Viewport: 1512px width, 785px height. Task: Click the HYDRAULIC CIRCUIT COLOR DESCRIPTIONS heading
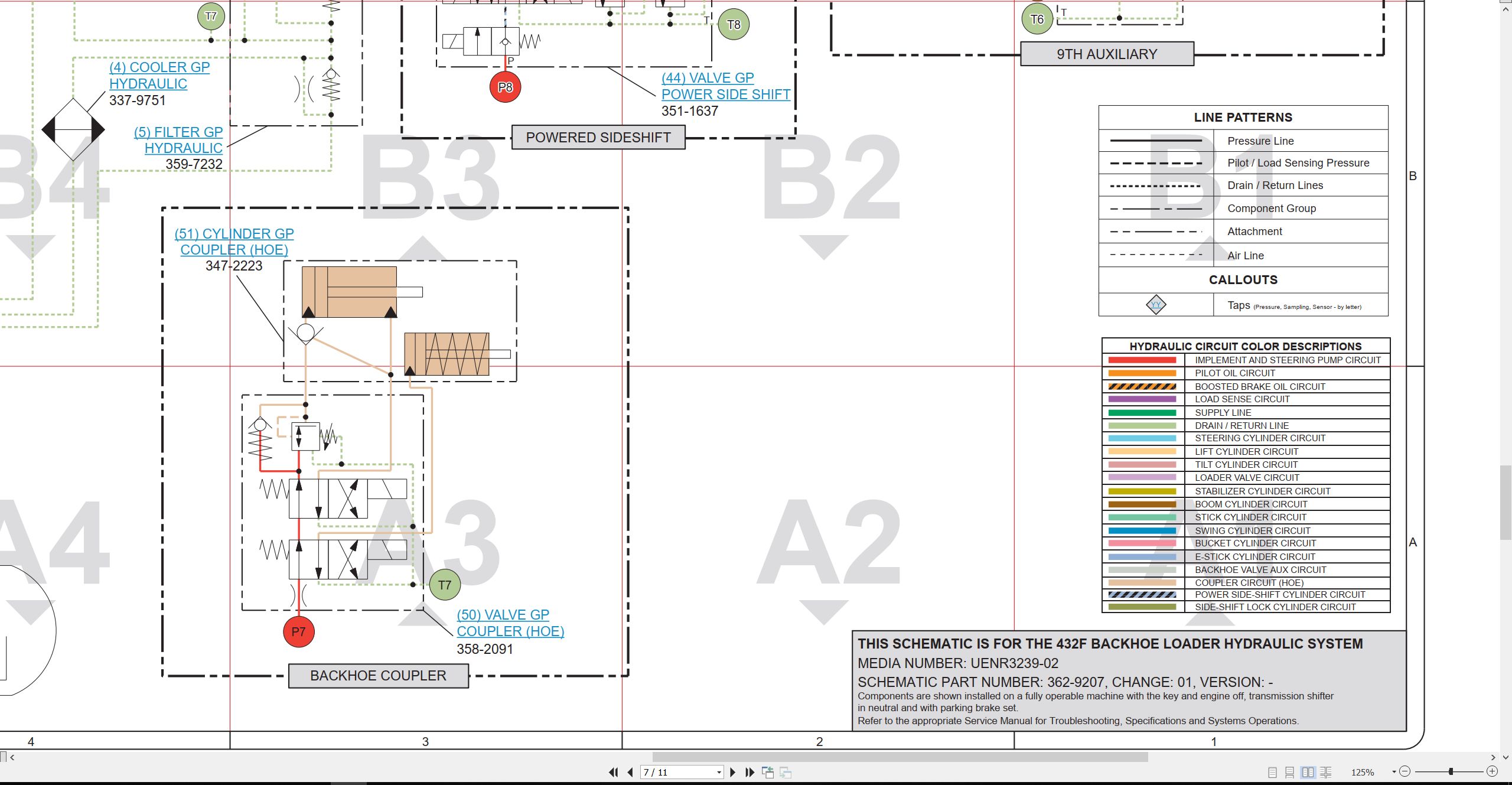(1246, 346)
